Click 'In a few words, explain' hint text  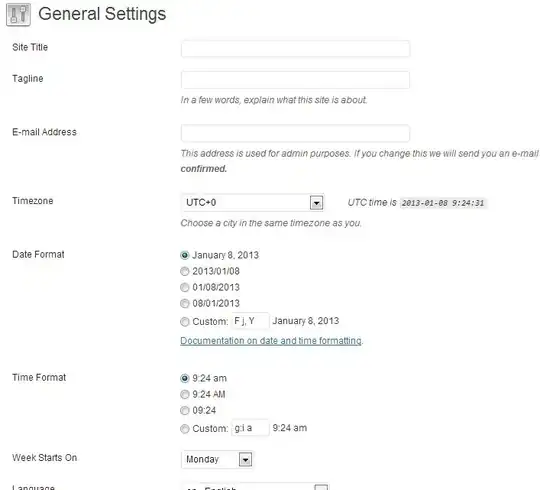click(274, 100)
